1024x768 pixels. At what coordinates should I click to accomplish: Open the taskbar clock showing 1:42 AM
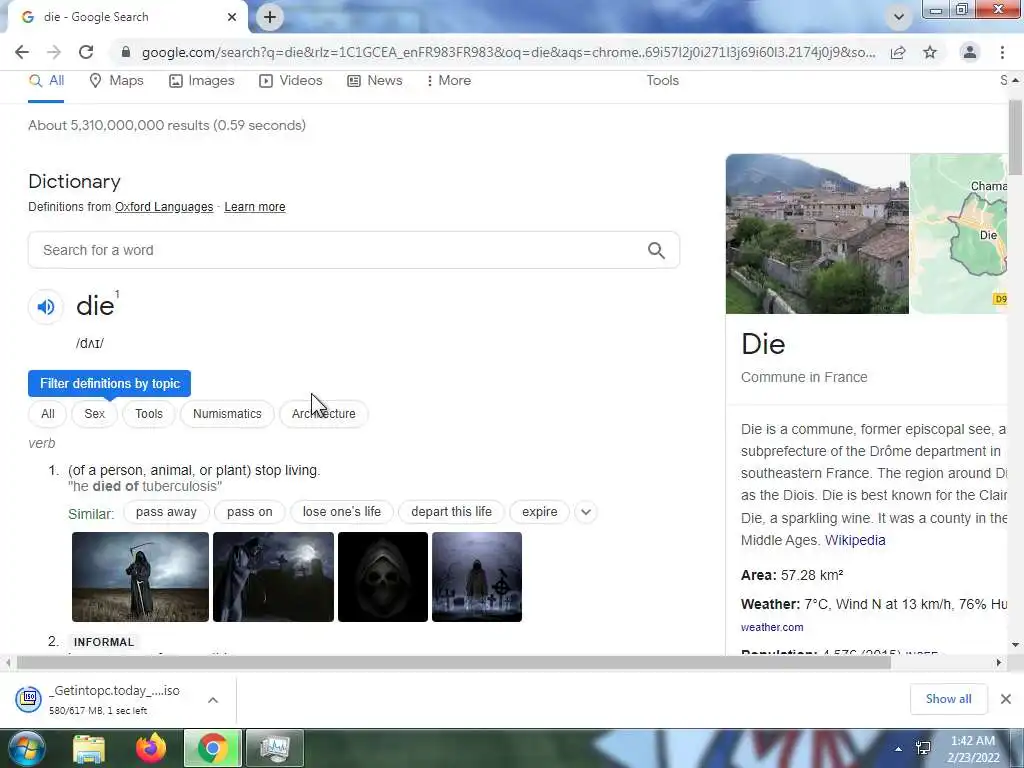[973, 749]
